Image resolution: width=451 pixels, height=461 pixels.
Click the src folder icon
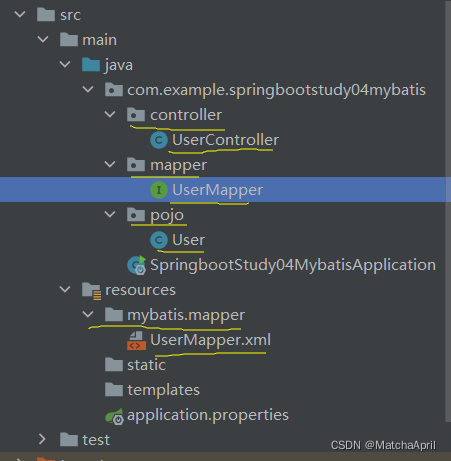(46, 15)
